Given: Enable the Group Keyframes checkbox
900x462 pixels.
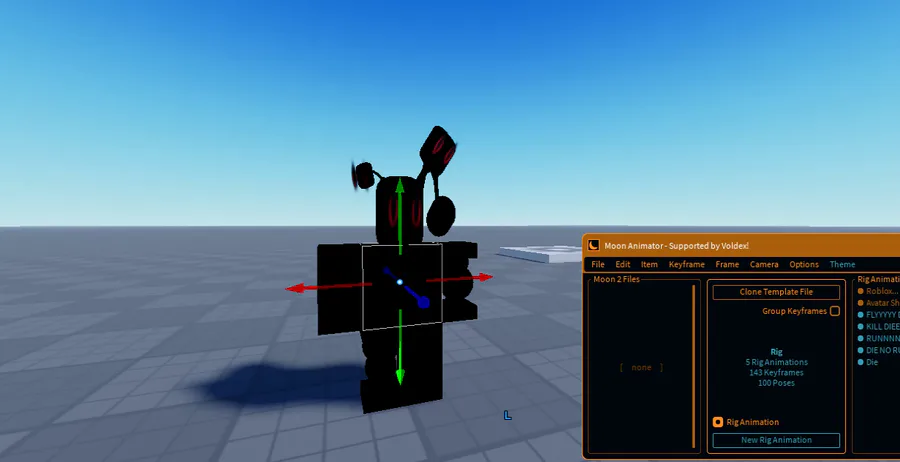Looking at the screenshot, I should [835, 311].
